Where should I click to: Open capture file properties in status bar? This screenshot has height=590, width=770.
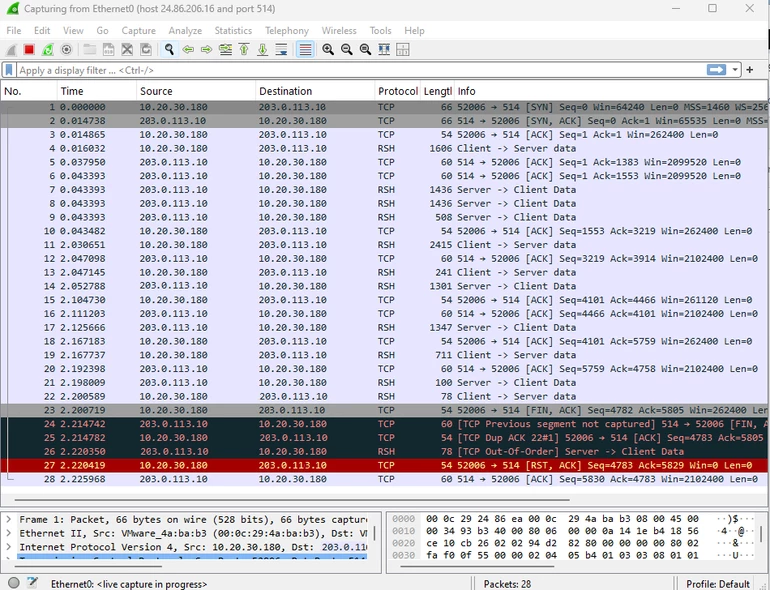32,583
